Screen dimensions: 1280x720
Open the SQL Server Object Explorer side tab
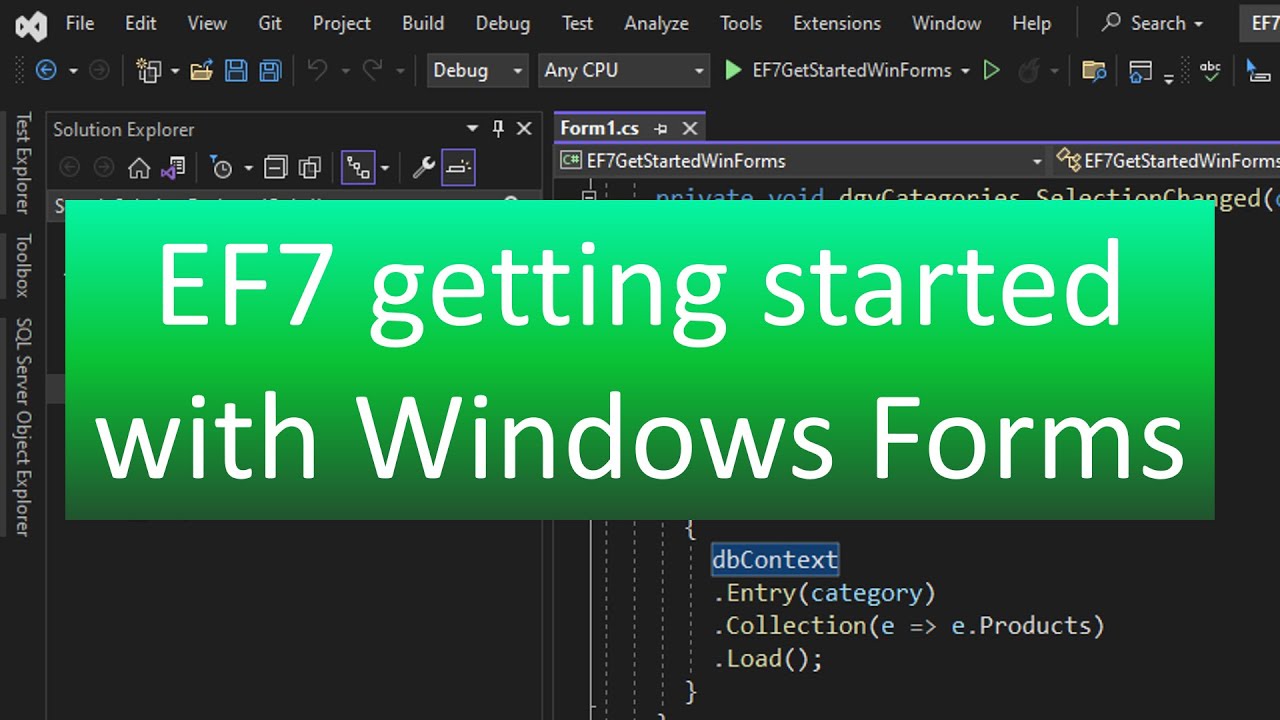click(x=22, y=428)
